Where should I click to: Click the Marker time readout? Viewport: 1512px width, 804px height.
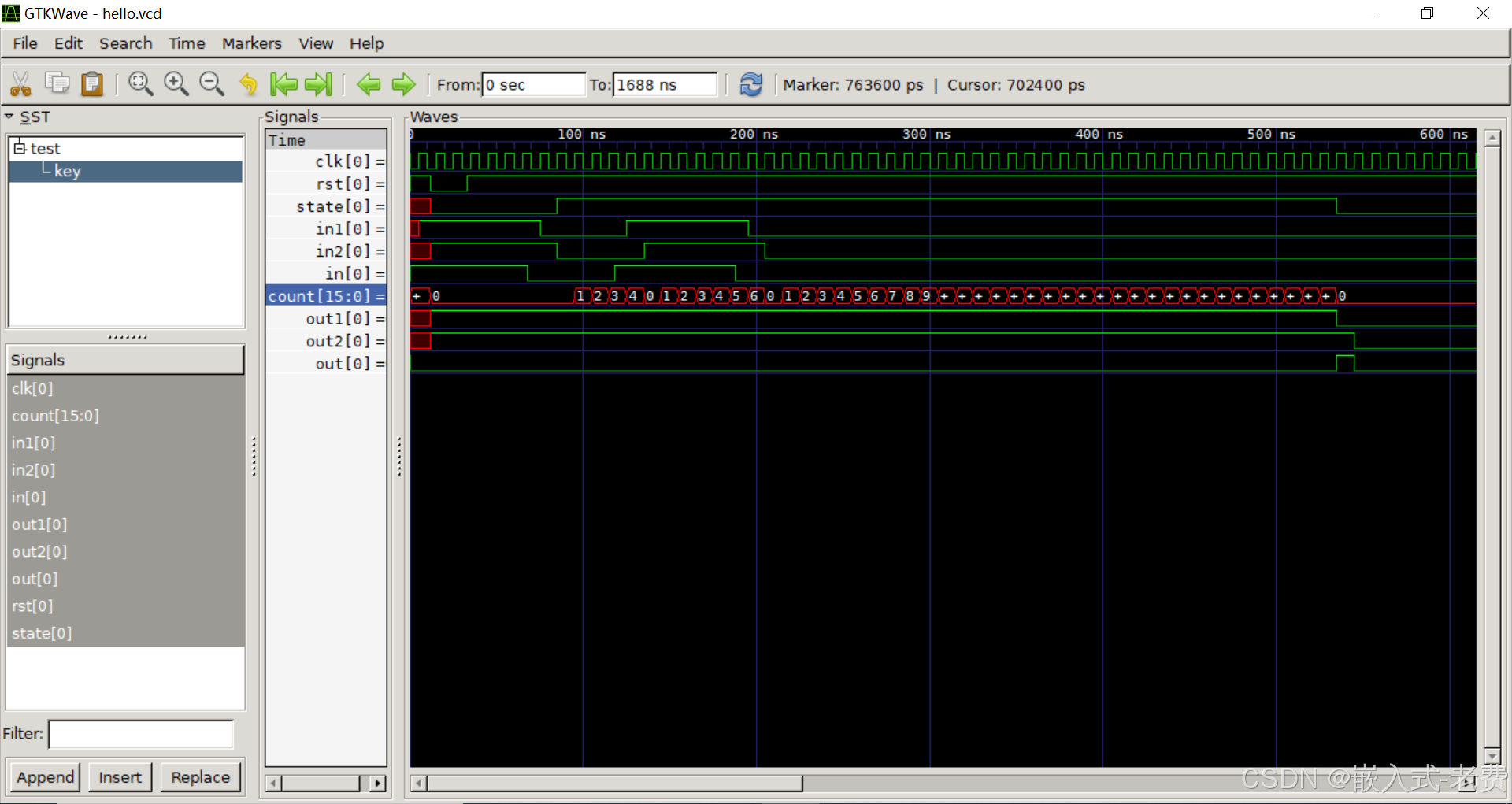pyautogui.click(x=853, y=84)
